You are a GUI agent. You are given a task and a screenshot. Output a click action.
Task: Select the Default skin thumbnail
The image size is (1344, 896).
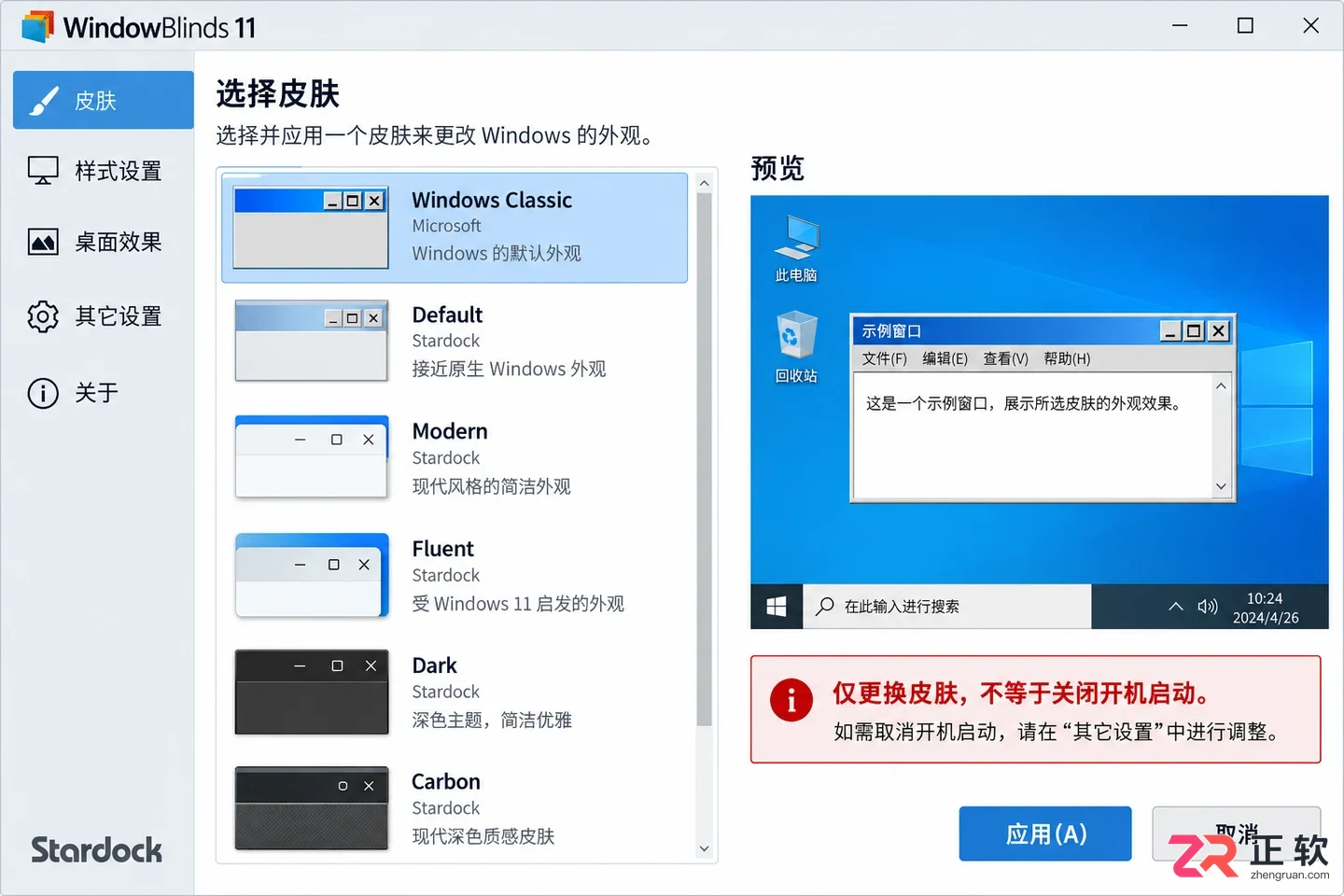(311, 341)
